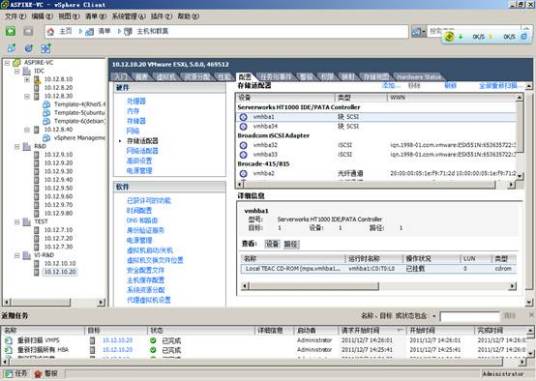The width and height of the screenshot is (536, 381).
Task: Select the Local TEAC CD-ROM device row
Action: (378, 269)
